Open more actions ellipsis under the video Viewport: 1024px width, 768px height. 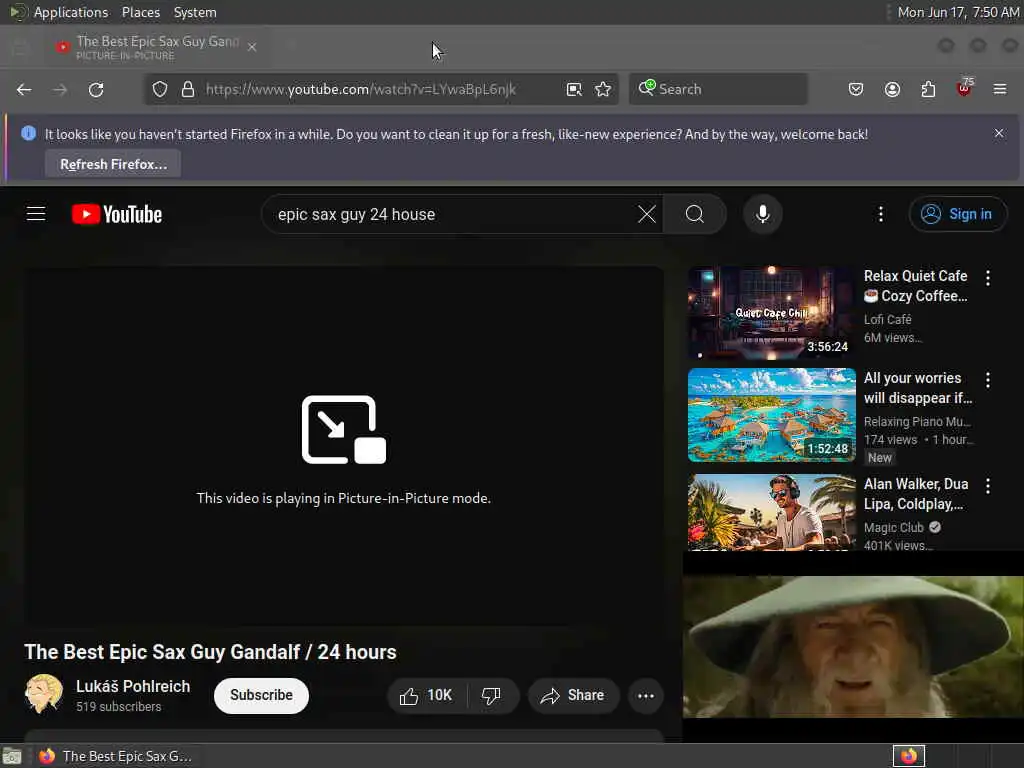[x=646, y=696]
